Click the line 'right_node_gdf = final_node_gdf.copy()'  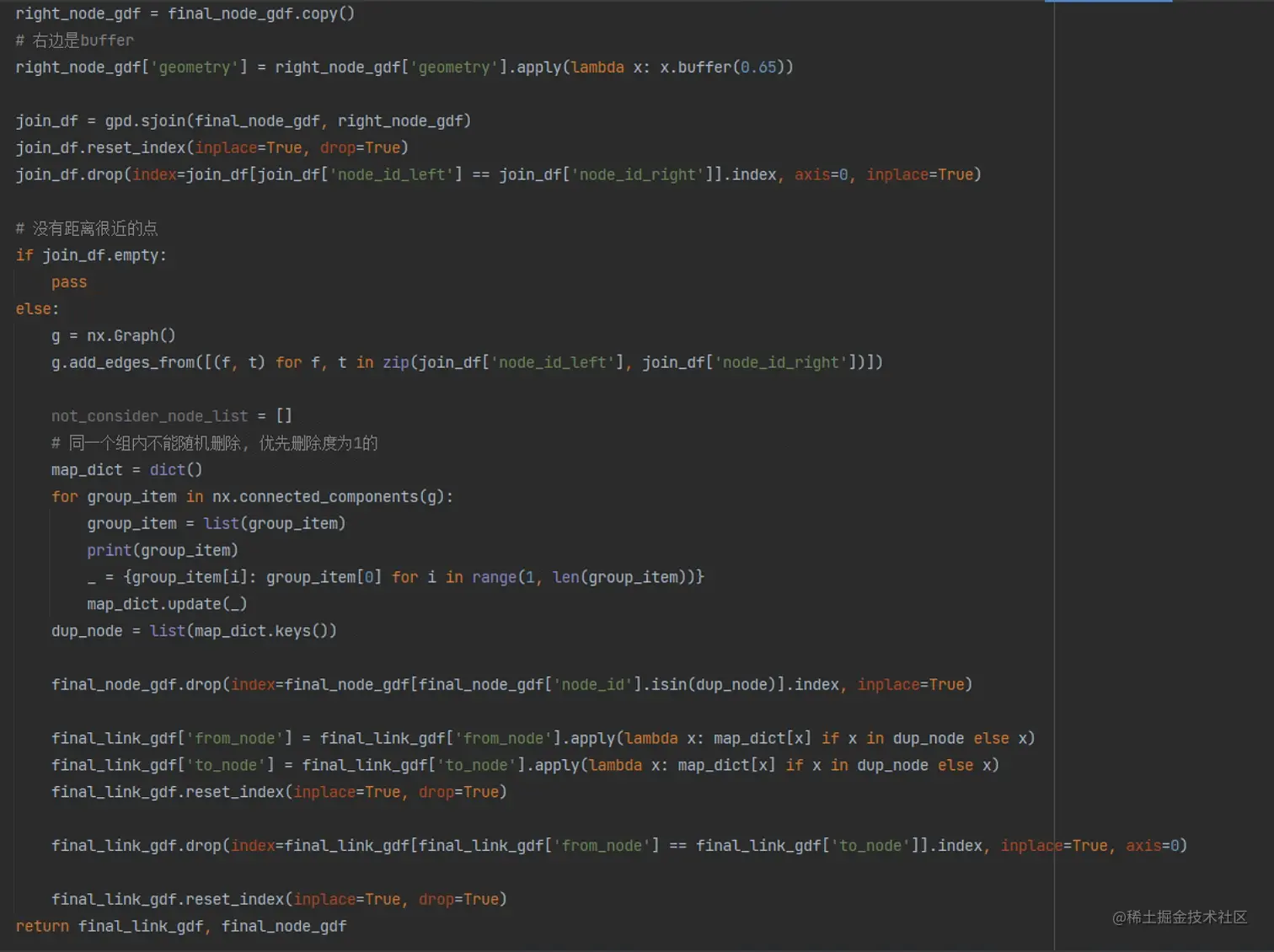pos(185,13)
